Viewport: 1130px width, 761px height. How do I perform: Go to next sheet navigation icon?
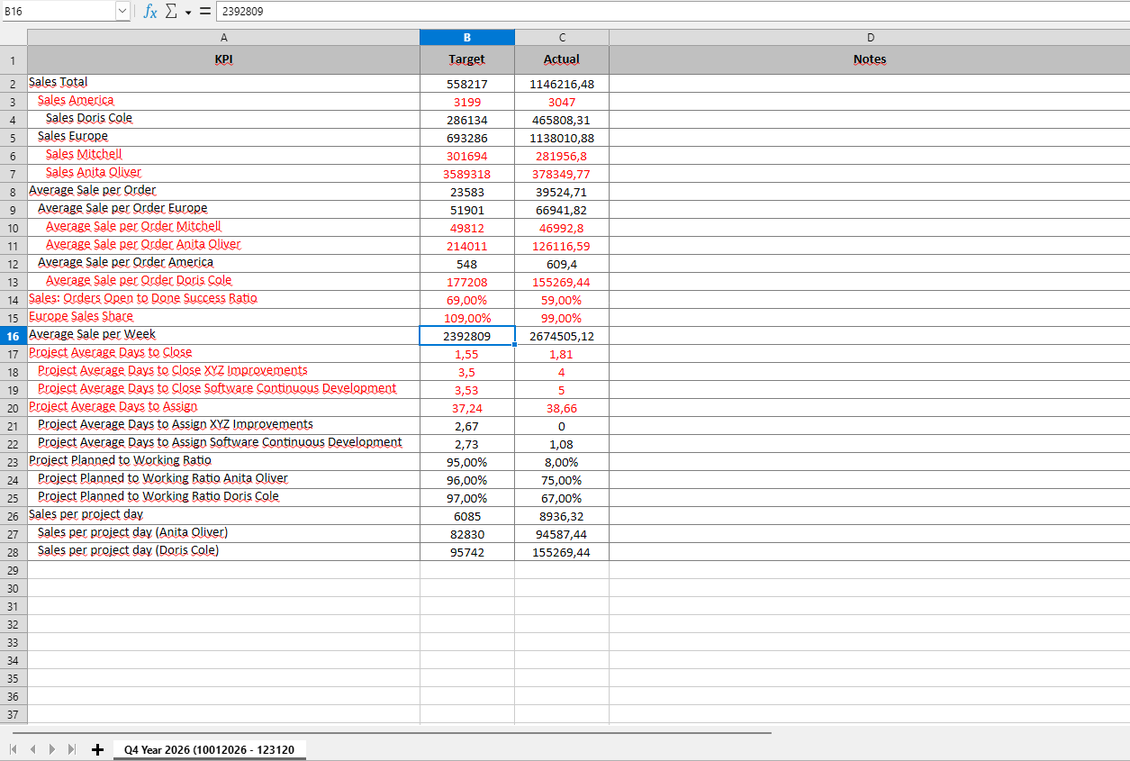tap(52, 749)
